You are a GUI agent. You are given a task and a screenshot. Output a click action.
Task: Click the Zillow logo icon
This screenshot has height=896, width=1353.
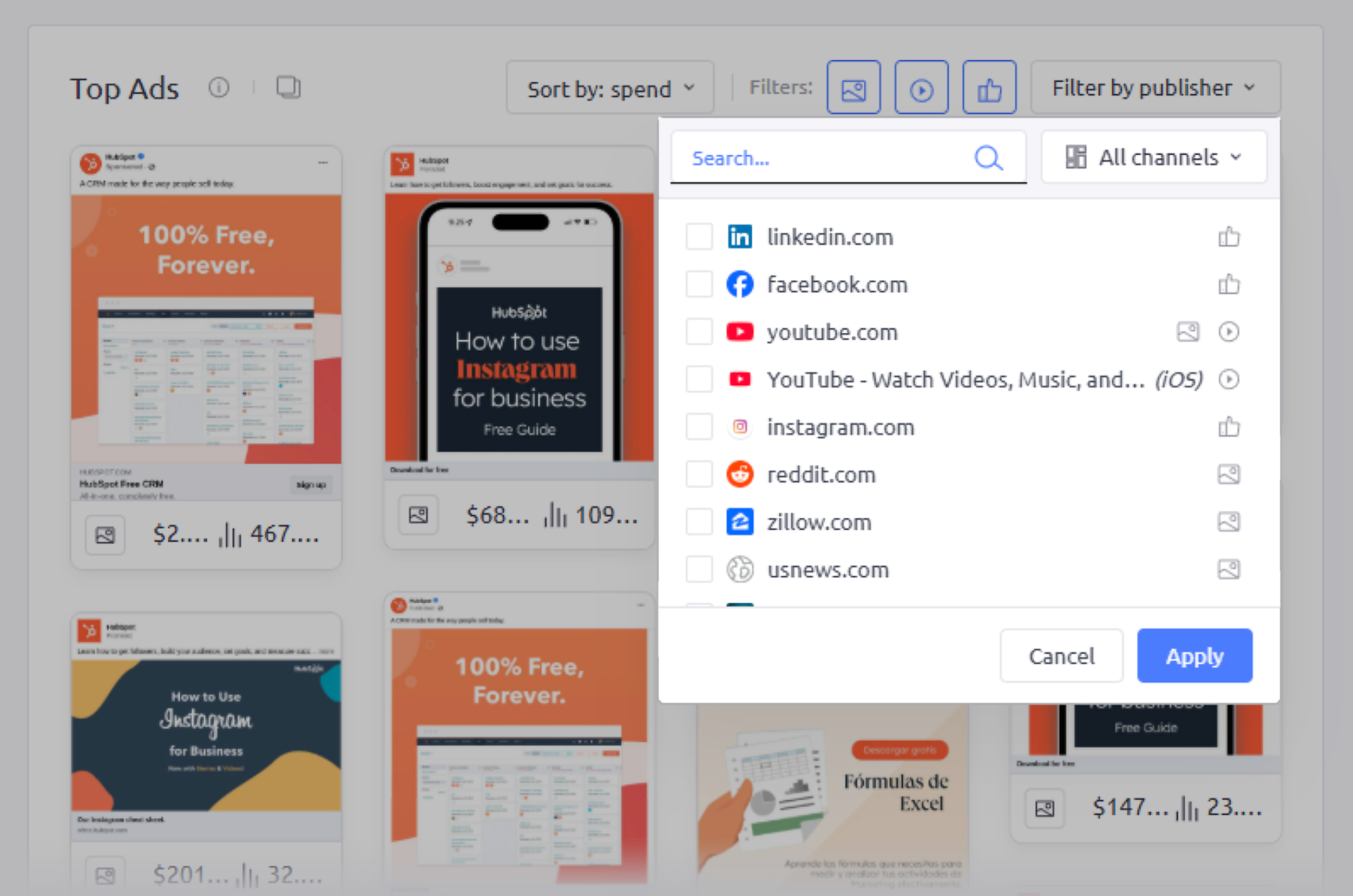[x=740, y=521]
